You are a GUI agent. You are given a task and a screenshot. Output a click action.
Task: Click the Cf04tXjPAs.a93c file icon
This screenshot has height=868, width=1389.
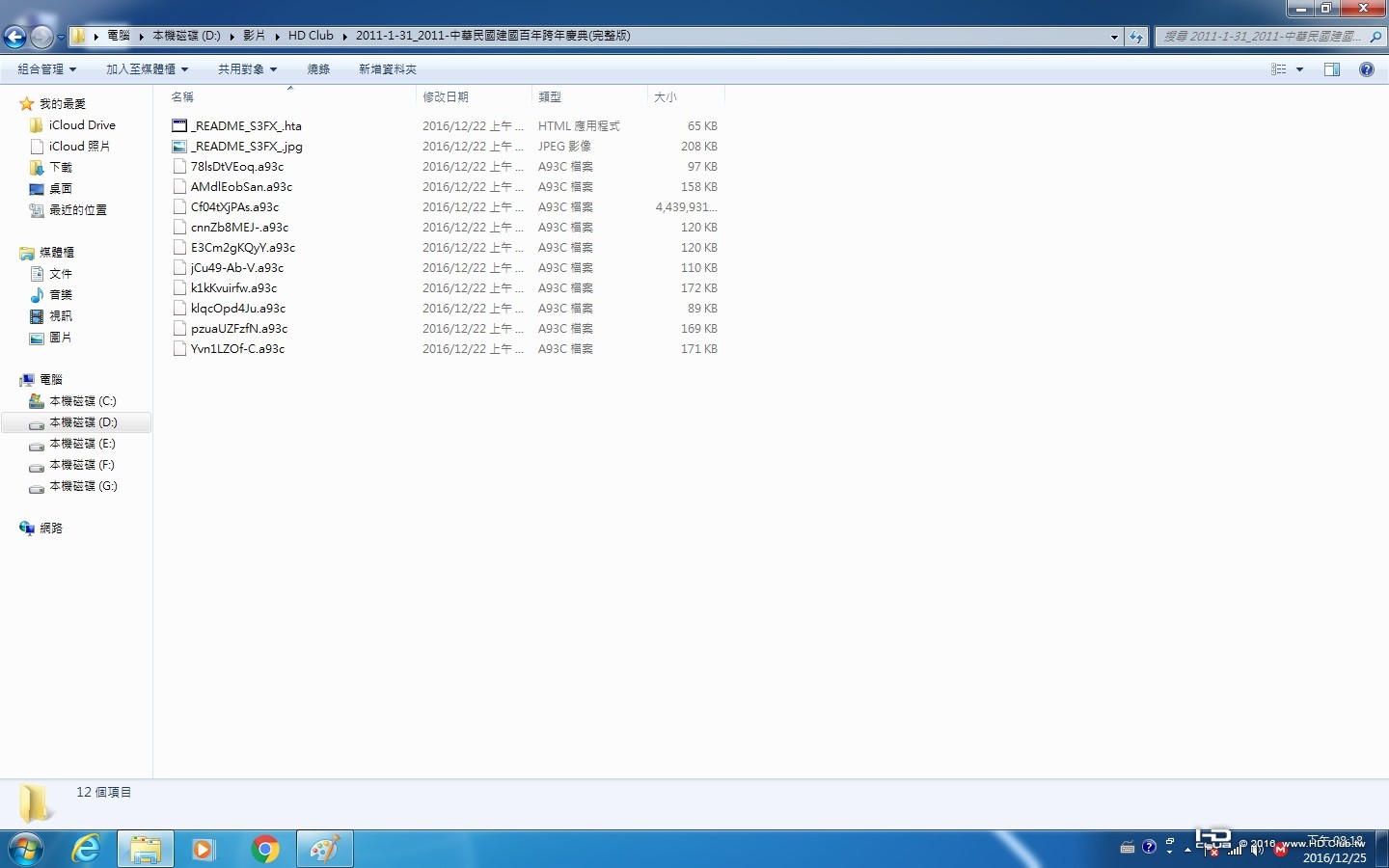(x=179, y=207)
